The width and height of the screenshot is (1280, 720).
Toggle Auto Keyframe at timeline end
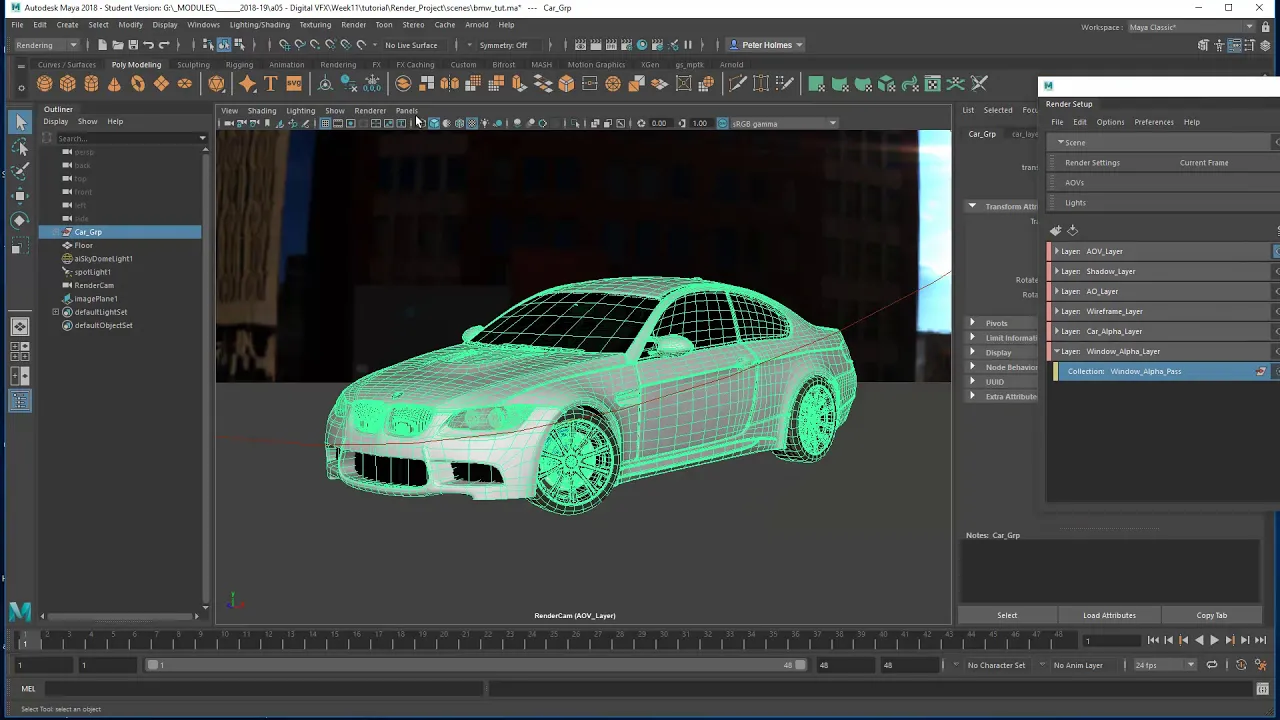click(x=1241, y=665)
